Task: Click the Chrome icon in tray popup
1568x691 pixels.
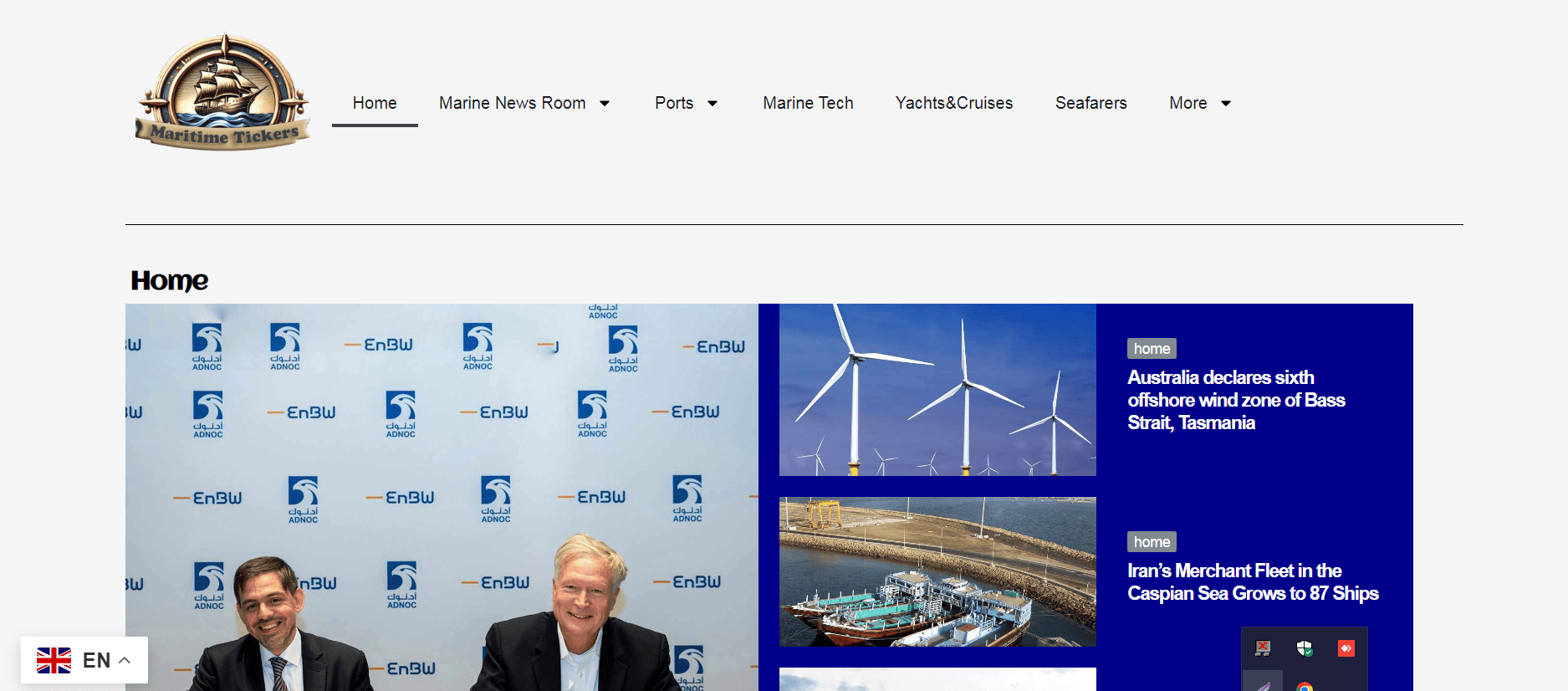Action: pyautogui.click(x=1305, y=687)
